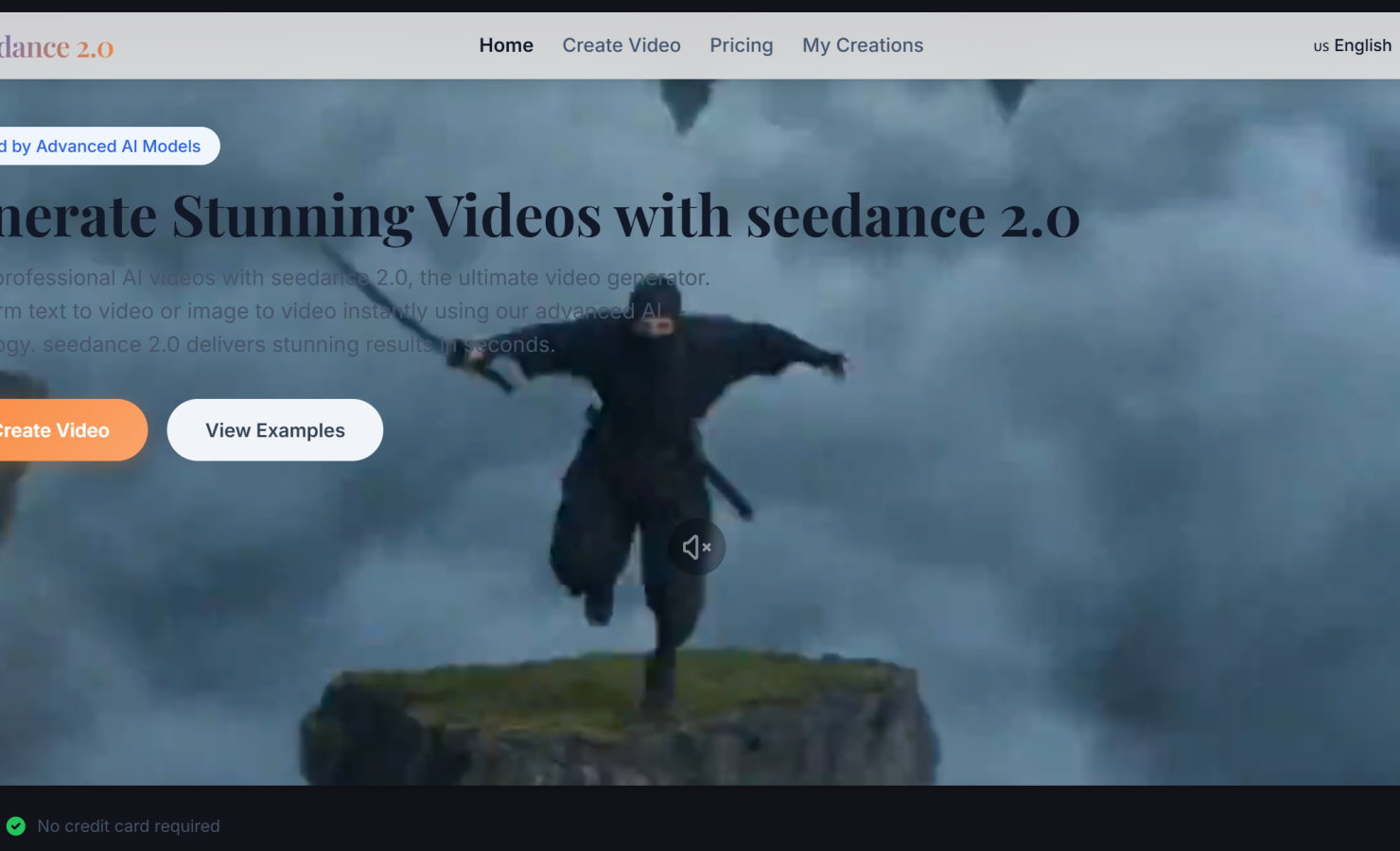Navigate to My Creations

(863, 45)
